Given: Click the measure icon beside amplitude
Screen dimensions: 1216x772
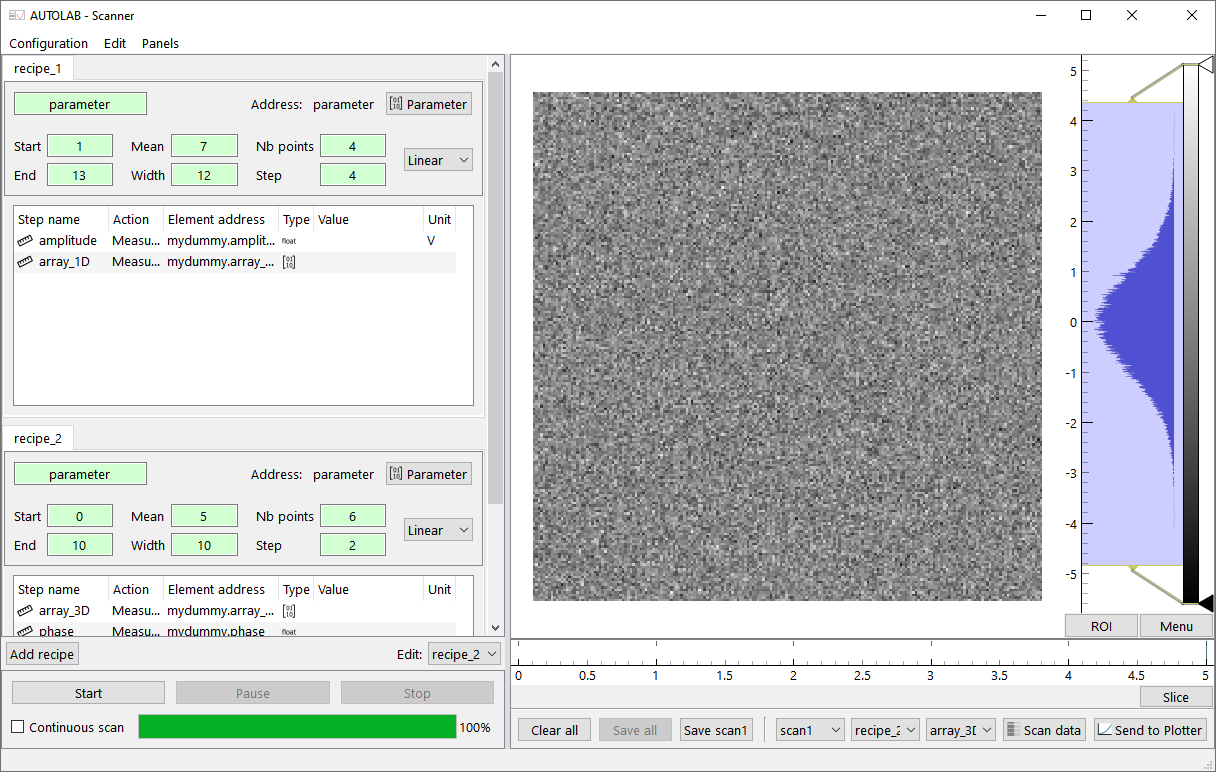Looking at the screenshot, I should 26,241.
